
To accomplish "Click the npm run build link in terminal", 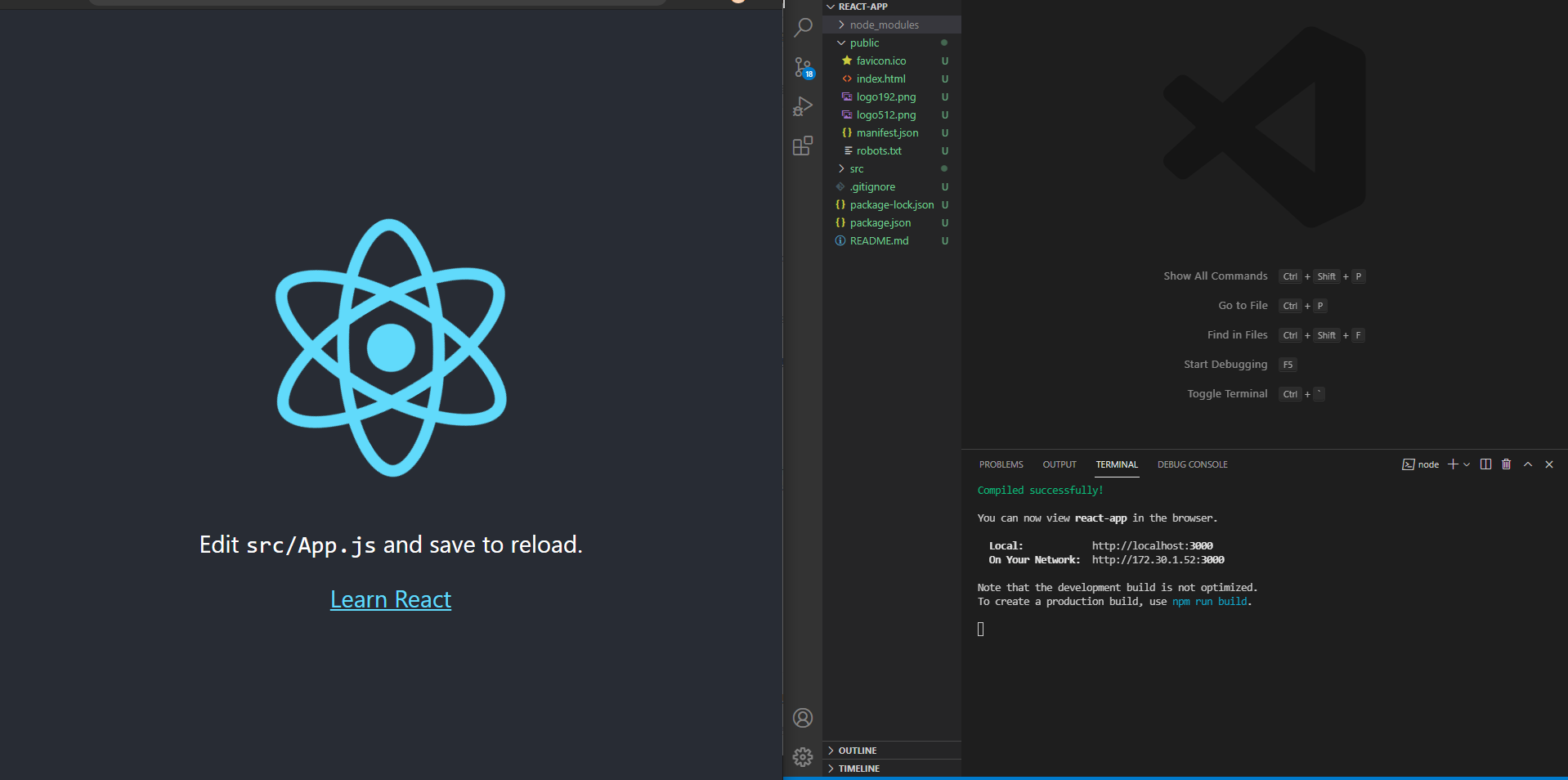I will point(1210,601).
